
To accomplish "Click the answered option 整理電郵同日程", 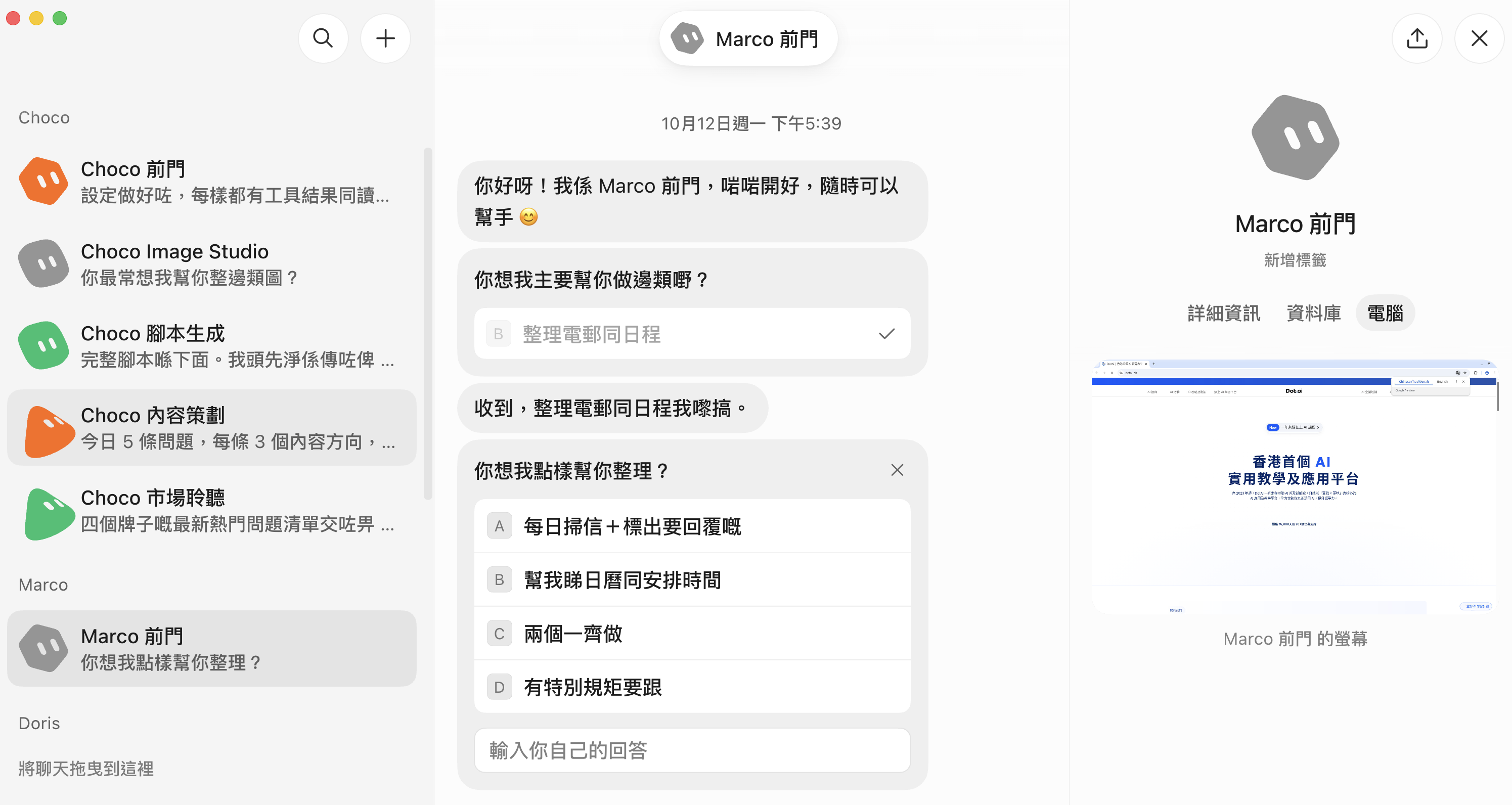I will pyautogui.click(x=692, y=333).
